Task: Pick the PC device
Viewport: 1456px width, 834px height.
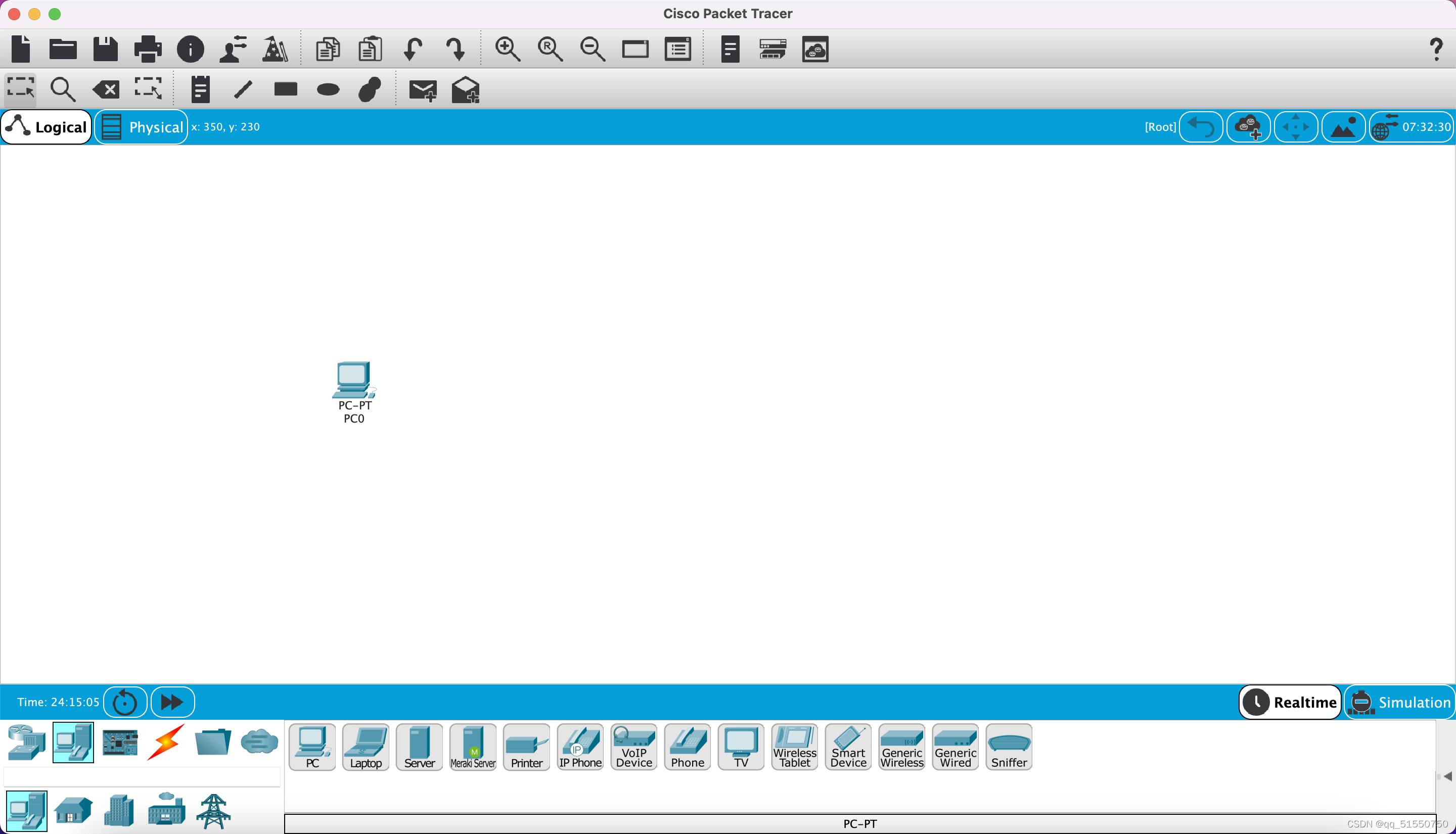Action: coord(312,747)
